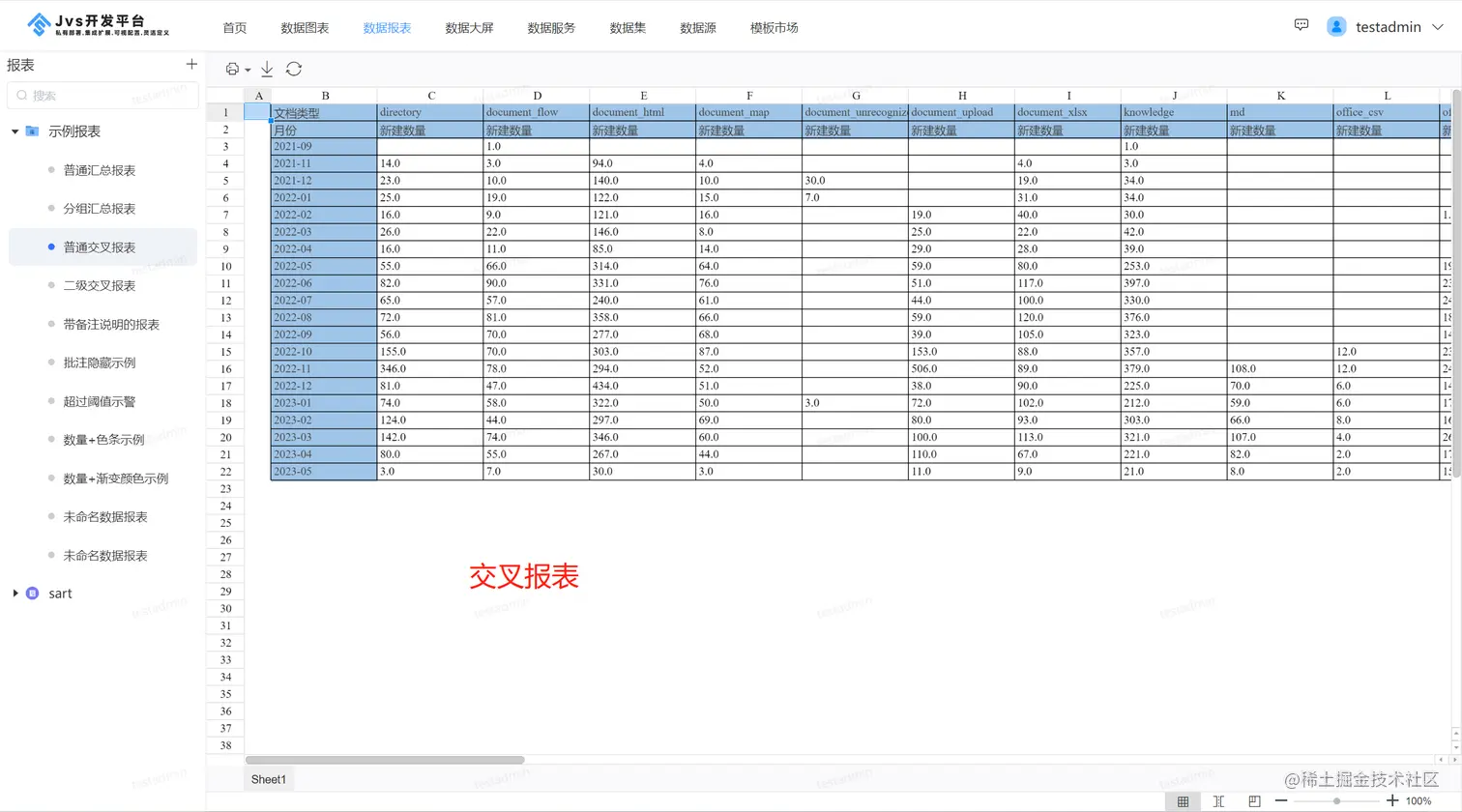Viewport: 1462px width, 812px height.
Task: Open the 数据报表 tab
Action: (x=387, y=28)
